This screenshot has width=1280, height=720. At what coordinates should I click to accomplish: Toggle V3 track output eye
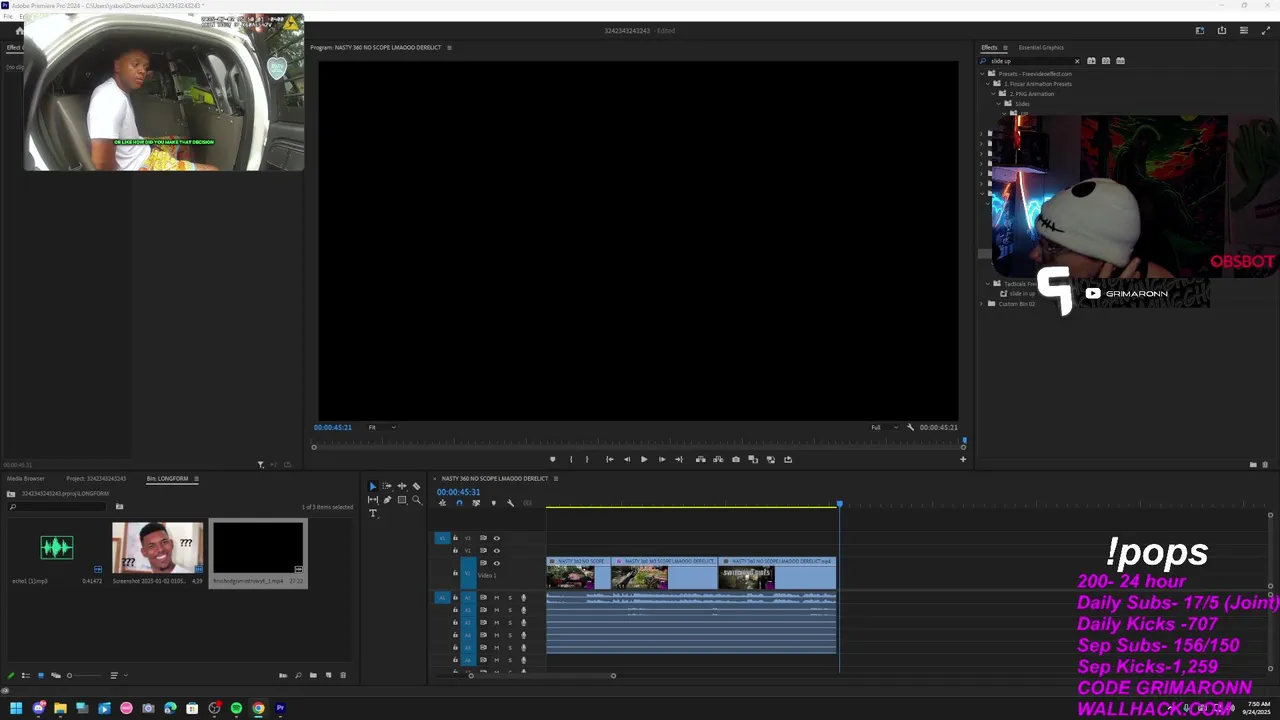click(x=496, y=538)
